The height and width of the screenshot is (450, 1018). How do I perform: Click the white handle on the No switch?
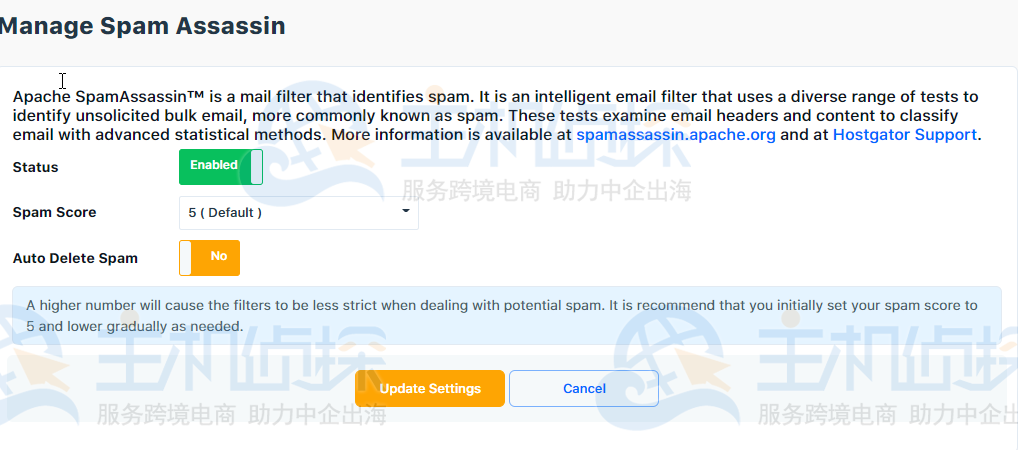point(186,258)
